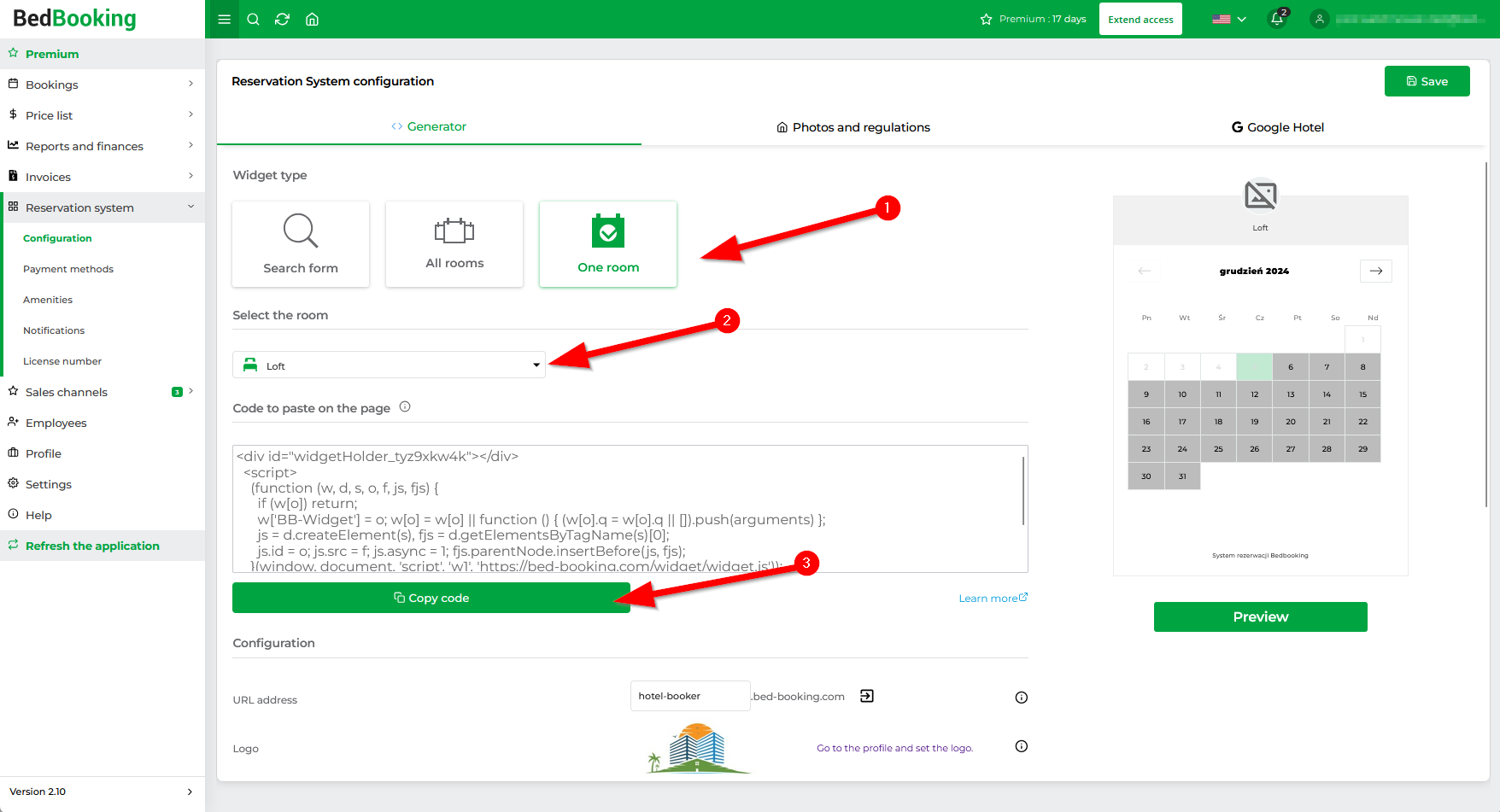1500x812 pixels.
Task: Click the hamburger menu icon
Action: click(x=225, y=20)
